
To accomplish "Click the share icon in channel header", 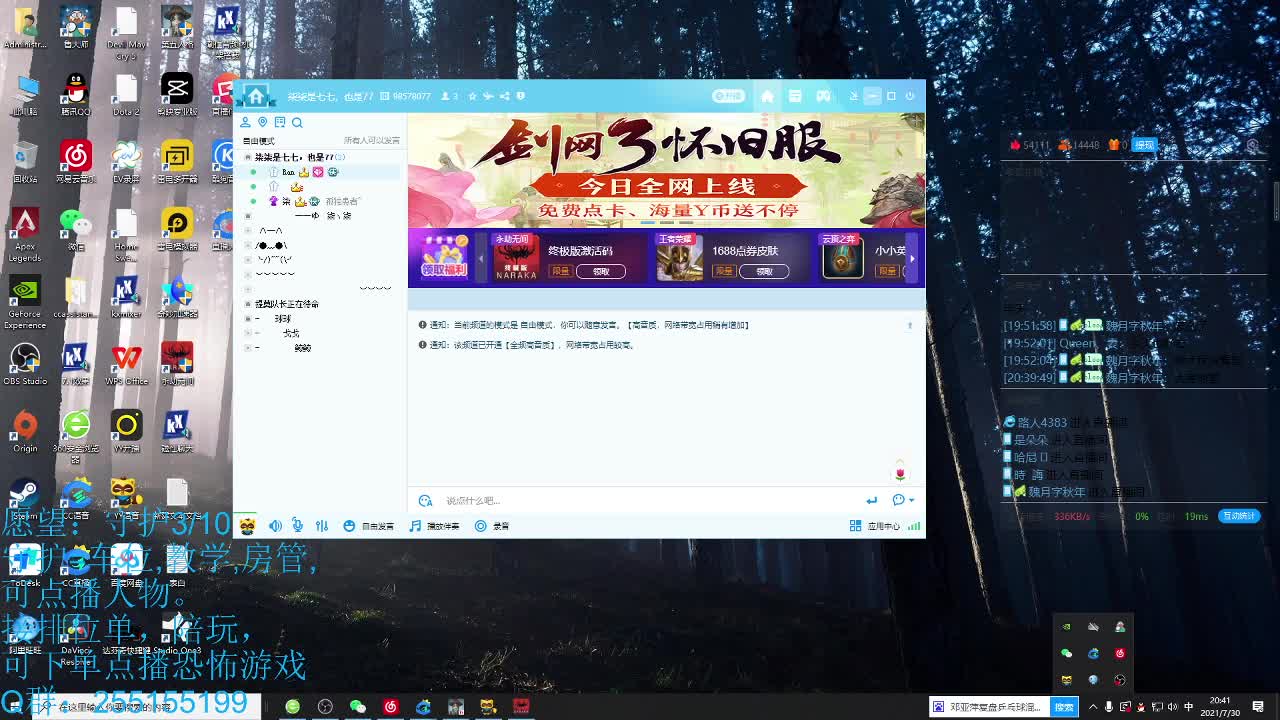I will point(504,96).
